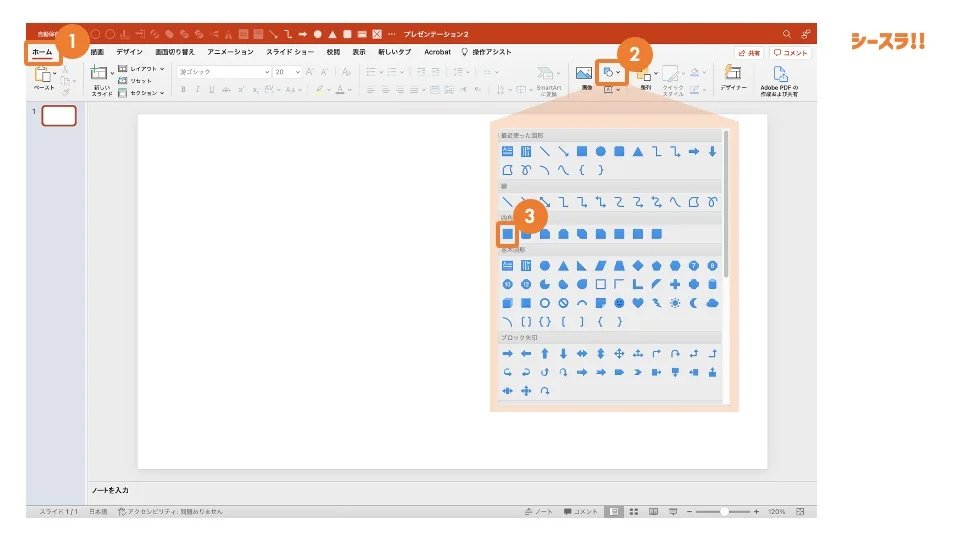Toggle subscript formatting

pos(255,89)
